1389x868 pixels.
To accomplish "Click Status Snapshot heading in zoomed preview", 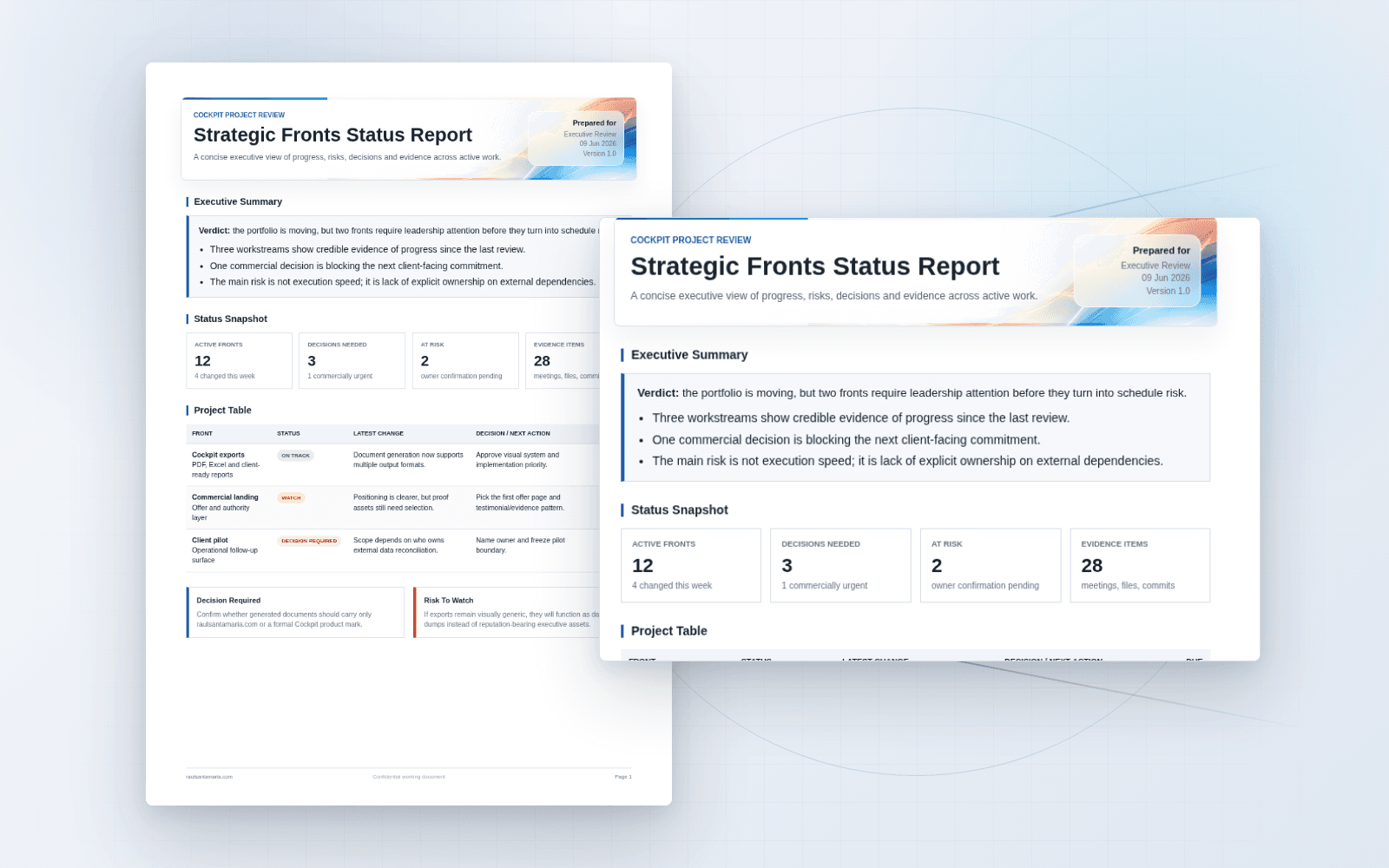I will (x=679, y=510).
